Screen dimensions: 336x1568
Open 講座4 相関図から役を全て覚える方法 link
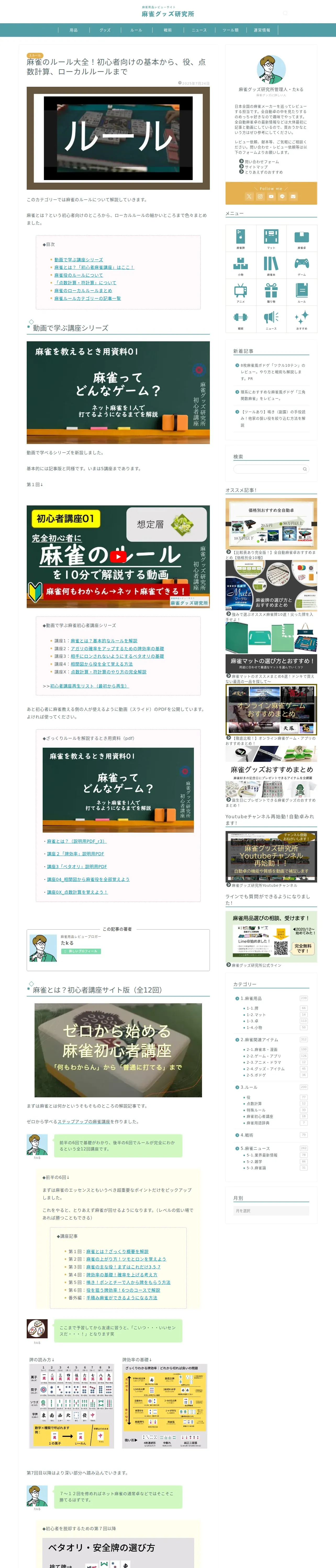point(101,664)
